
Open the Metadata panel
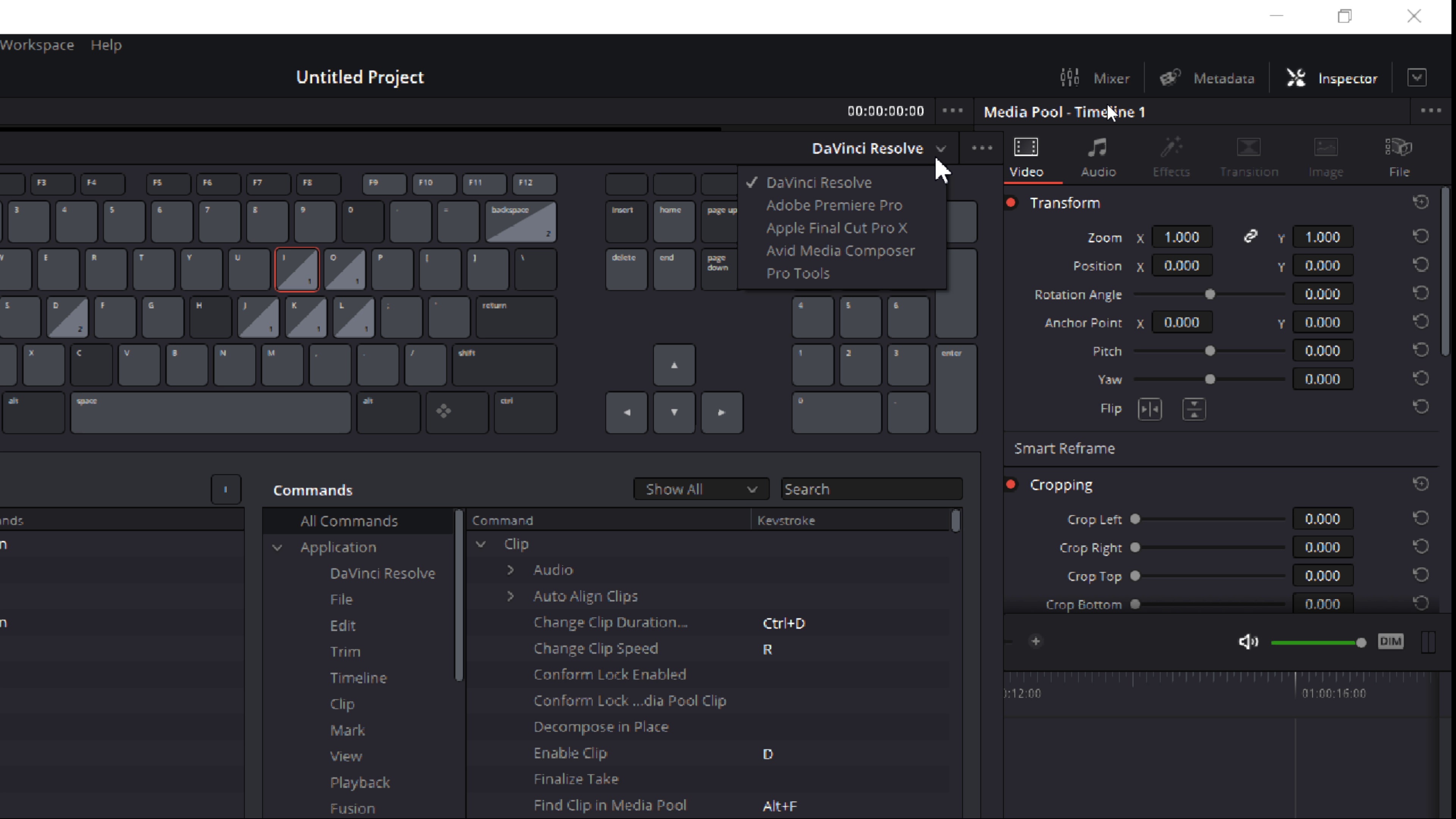click(x=1207, y=78)
